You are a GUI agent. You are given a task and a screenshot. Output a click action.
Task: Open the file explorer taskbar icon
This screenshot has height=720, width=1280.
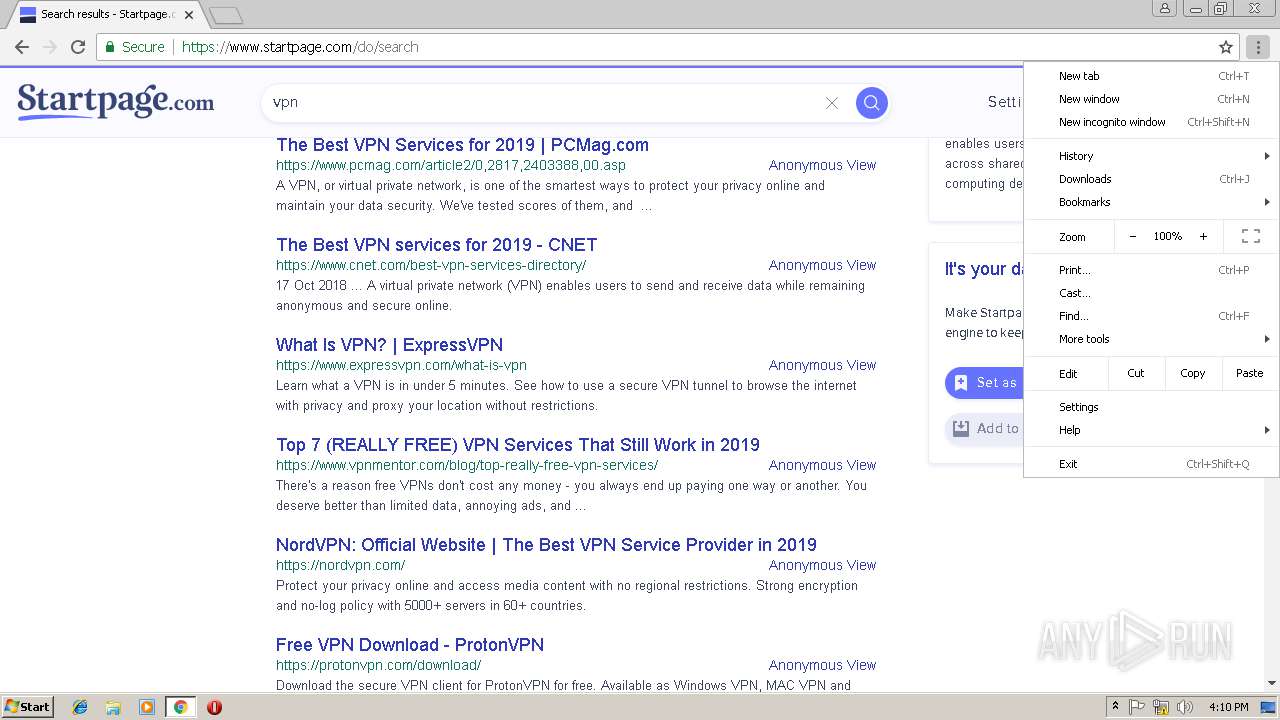coord(113,707)
